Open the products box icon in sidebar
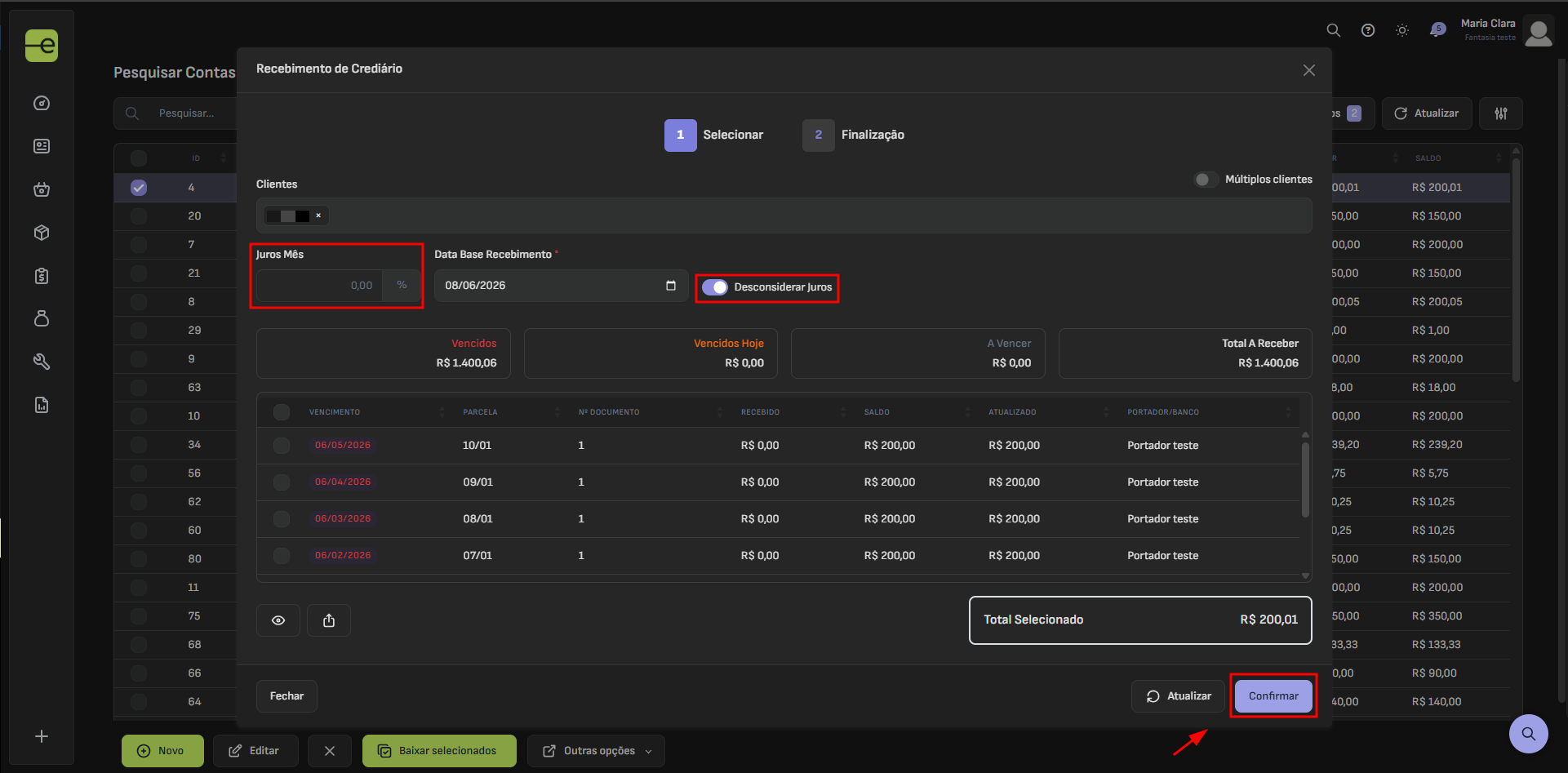Screen dimensions: 1568x773 [x=42, y=233]
